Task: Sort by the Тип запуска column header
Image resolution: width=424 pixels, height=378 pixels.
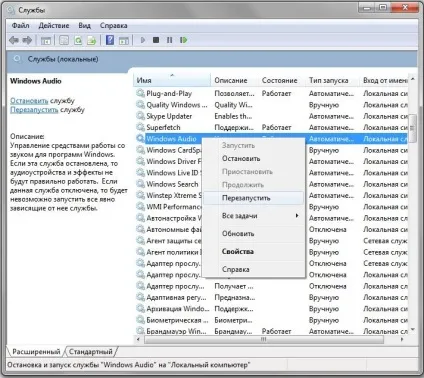Action: click(x=332, y=80)
